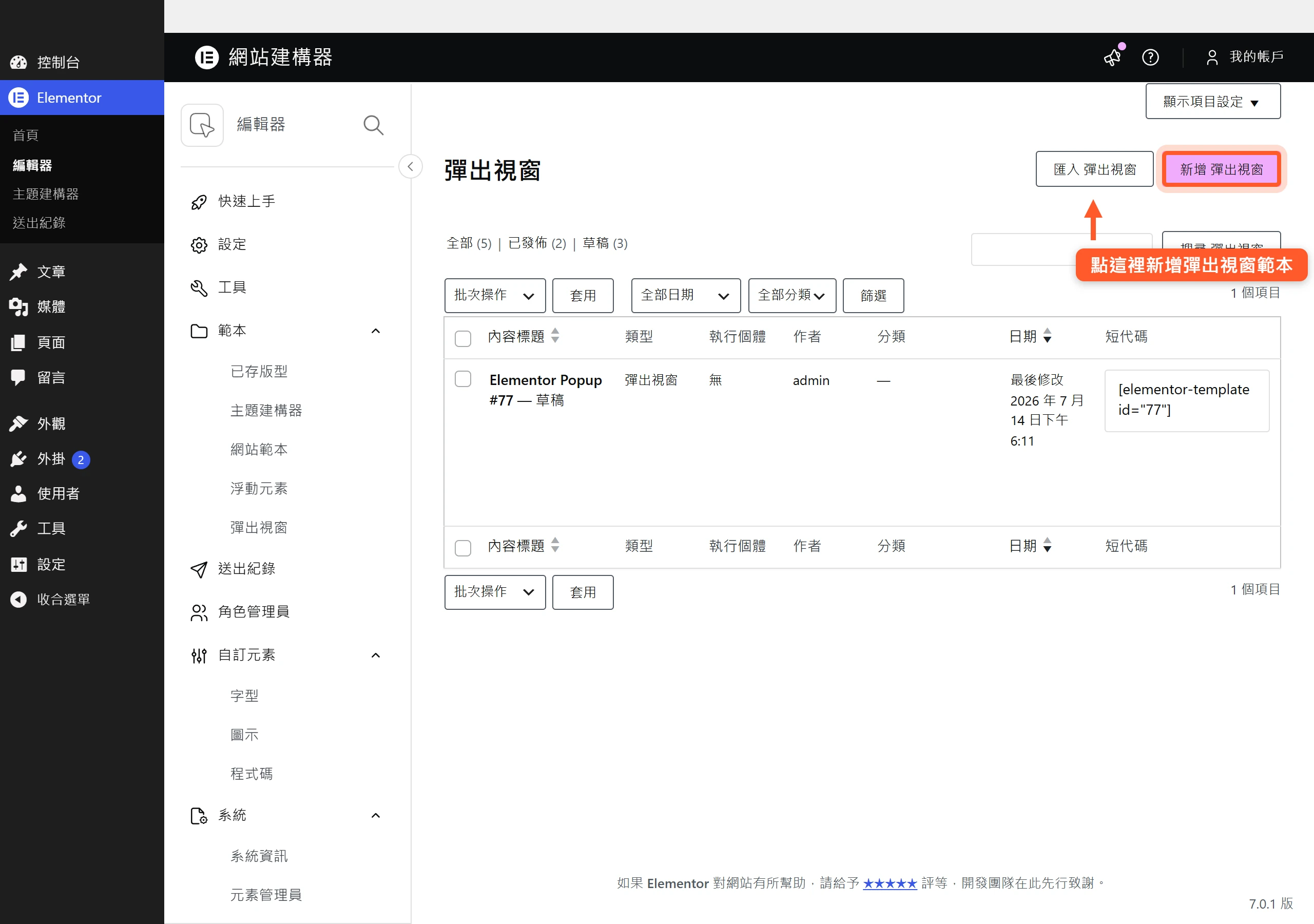The height and width of the screenshot is (924, 1314).
Task: Click the people icon for 角色管理員
Action: pos(199,612)
